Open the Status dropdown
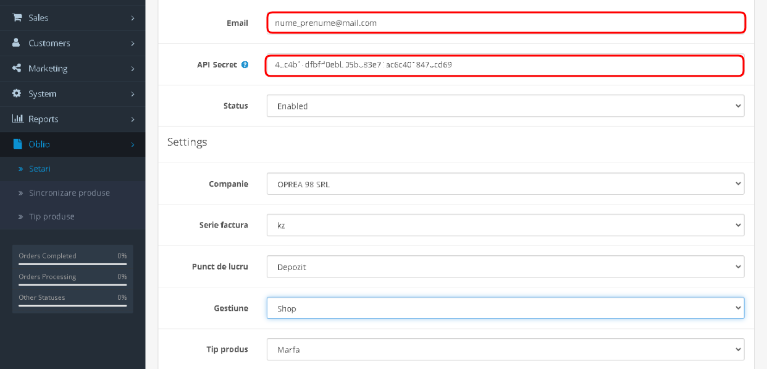The width and height of the screenshot is (767, 369). [505, 106]
